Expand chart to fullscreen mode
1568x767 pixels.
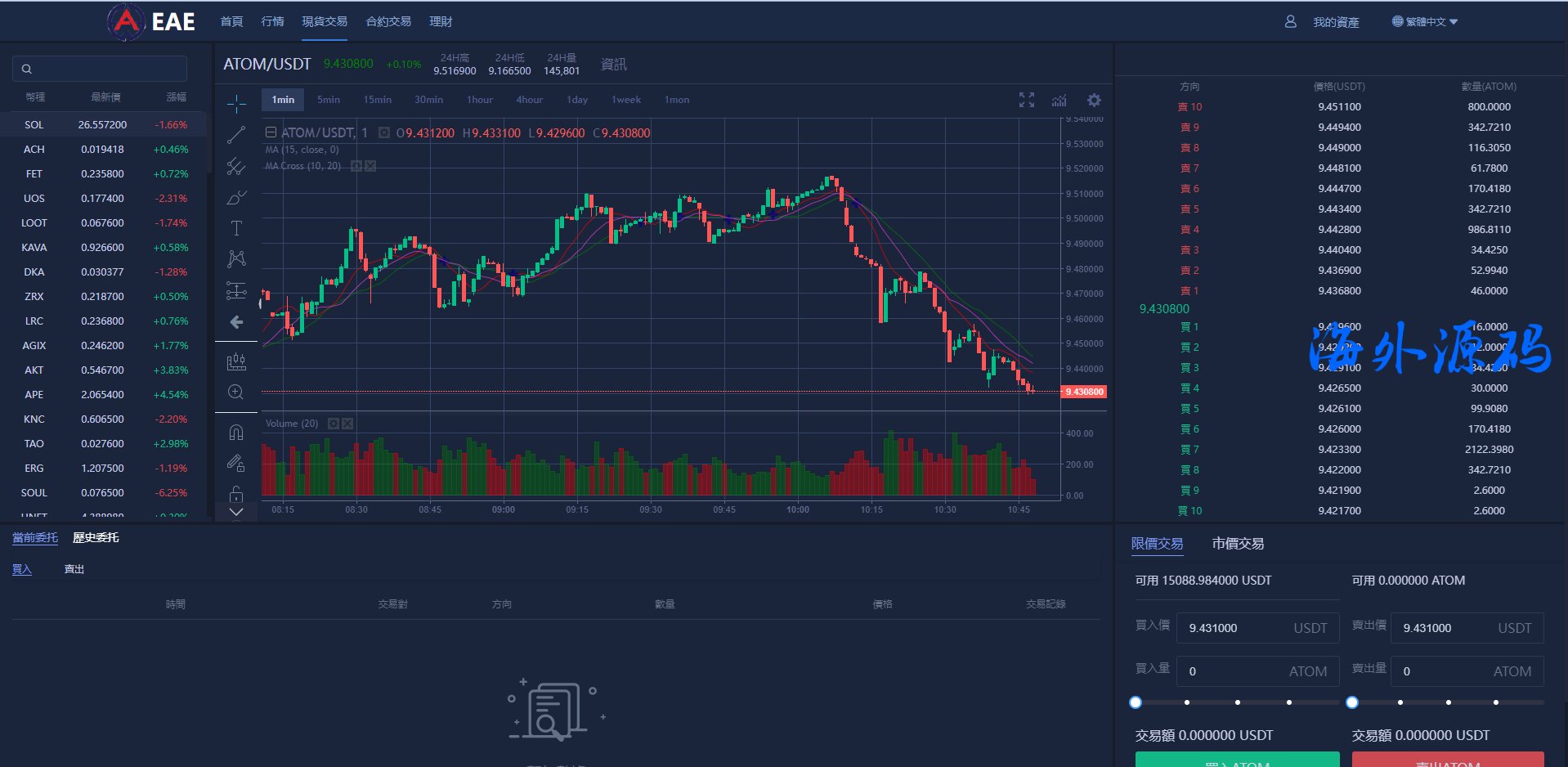[x=1027, y=100]
